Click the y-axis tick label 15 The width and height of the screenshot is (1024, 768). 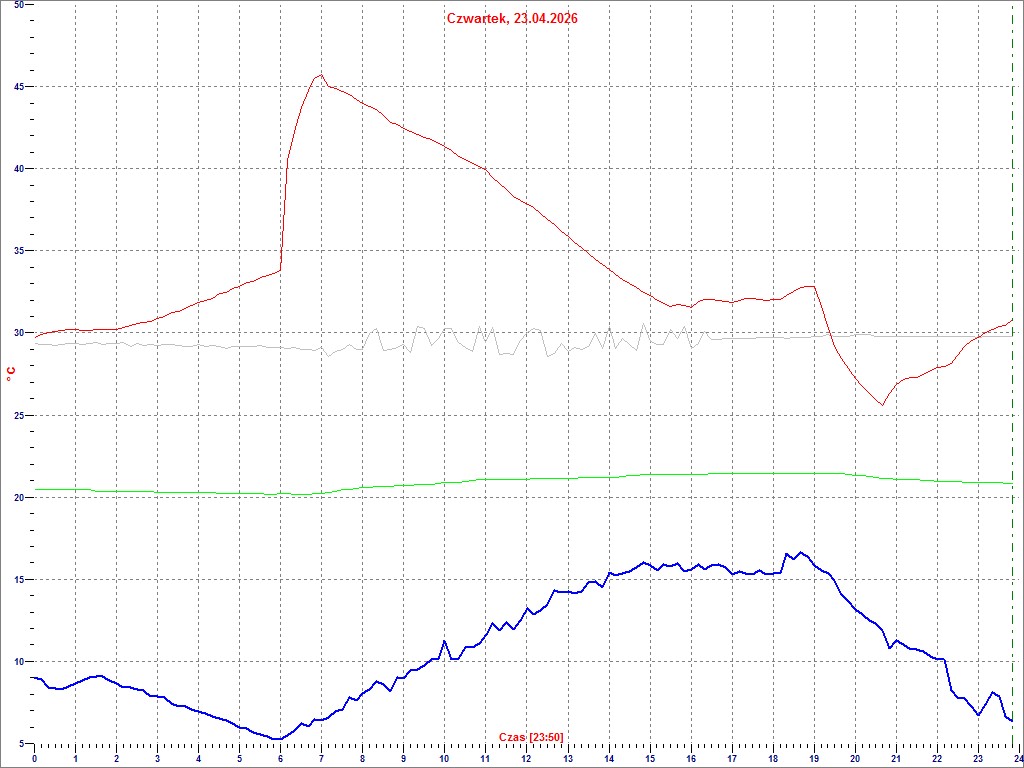(20, 580)
